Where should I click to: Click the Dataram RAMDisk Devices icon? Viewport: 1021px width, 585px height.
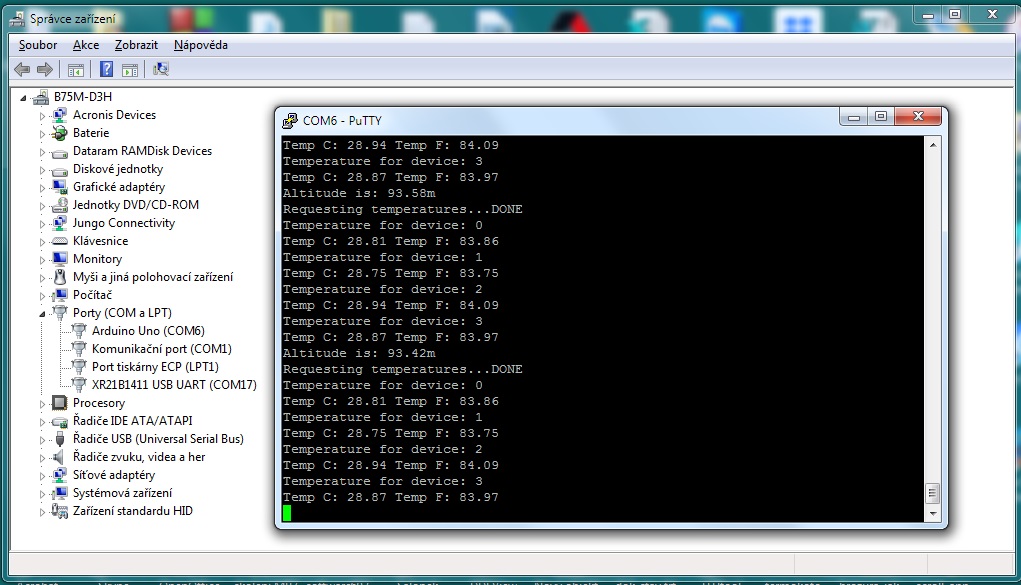pos(60,152)
